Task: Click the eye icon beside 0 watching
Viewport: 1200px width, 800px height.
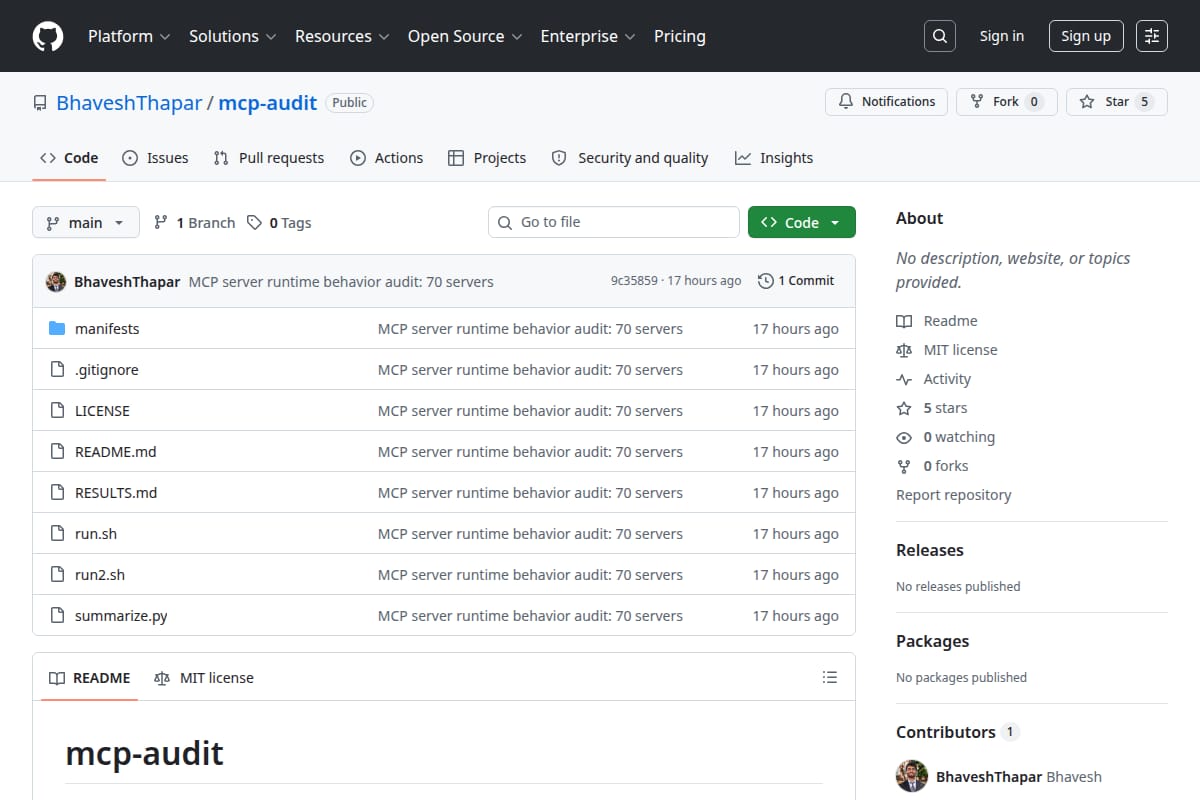Action: pyautogui.click(x=904, y=437)
